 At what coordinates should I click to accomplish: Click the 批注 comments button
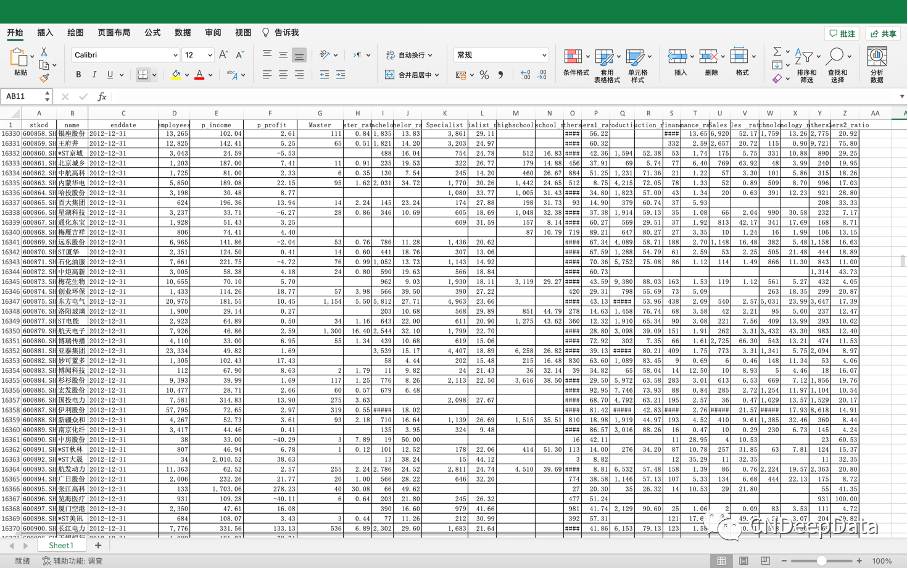coord(842,34)
